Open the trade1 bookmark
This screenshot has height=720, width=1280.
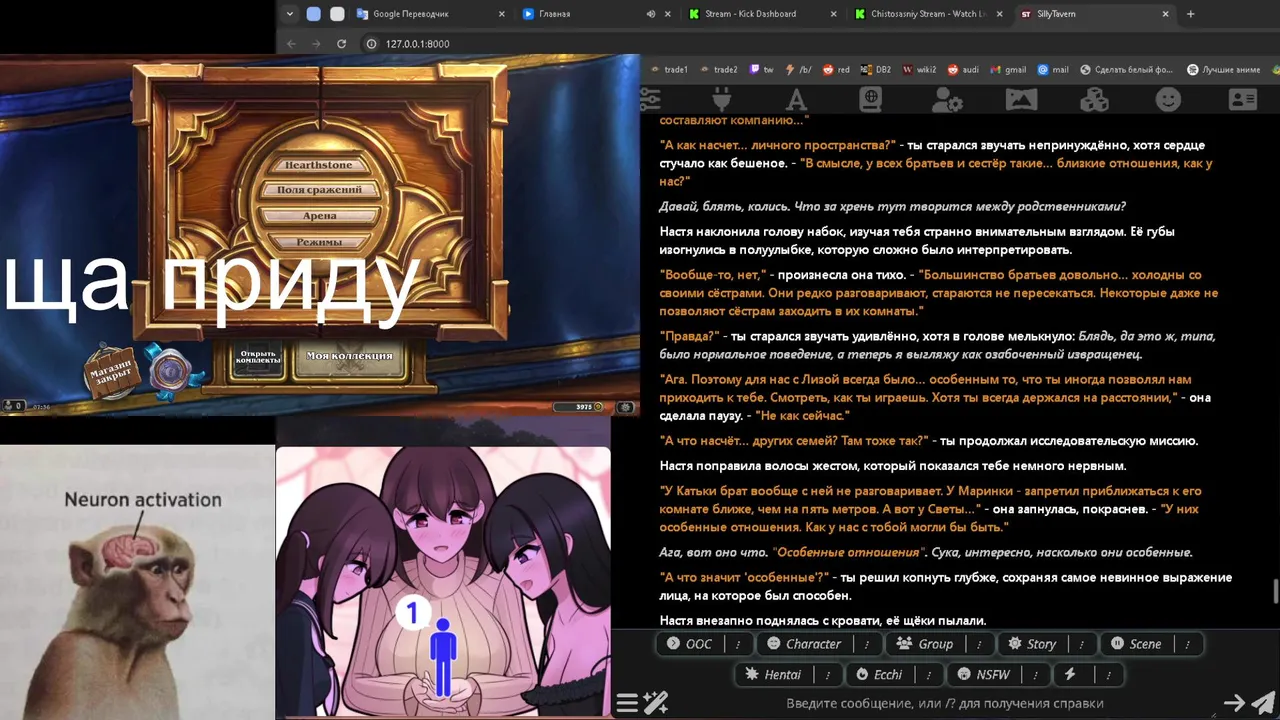pos(669,70)
